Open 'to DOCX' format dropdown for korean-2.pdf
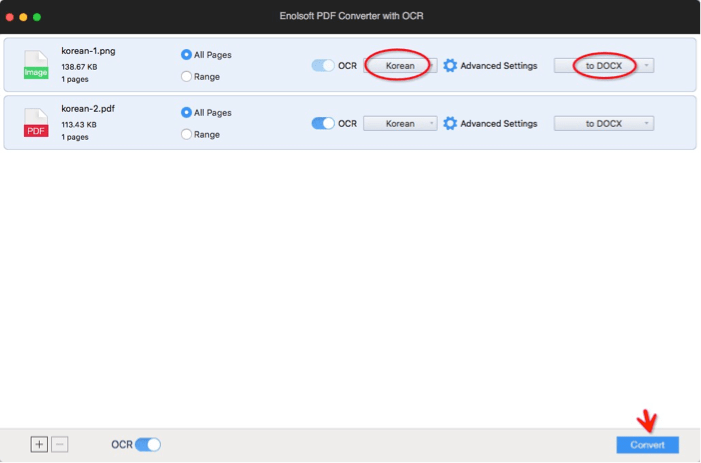701x463 pixels. [x=604, y=123]
